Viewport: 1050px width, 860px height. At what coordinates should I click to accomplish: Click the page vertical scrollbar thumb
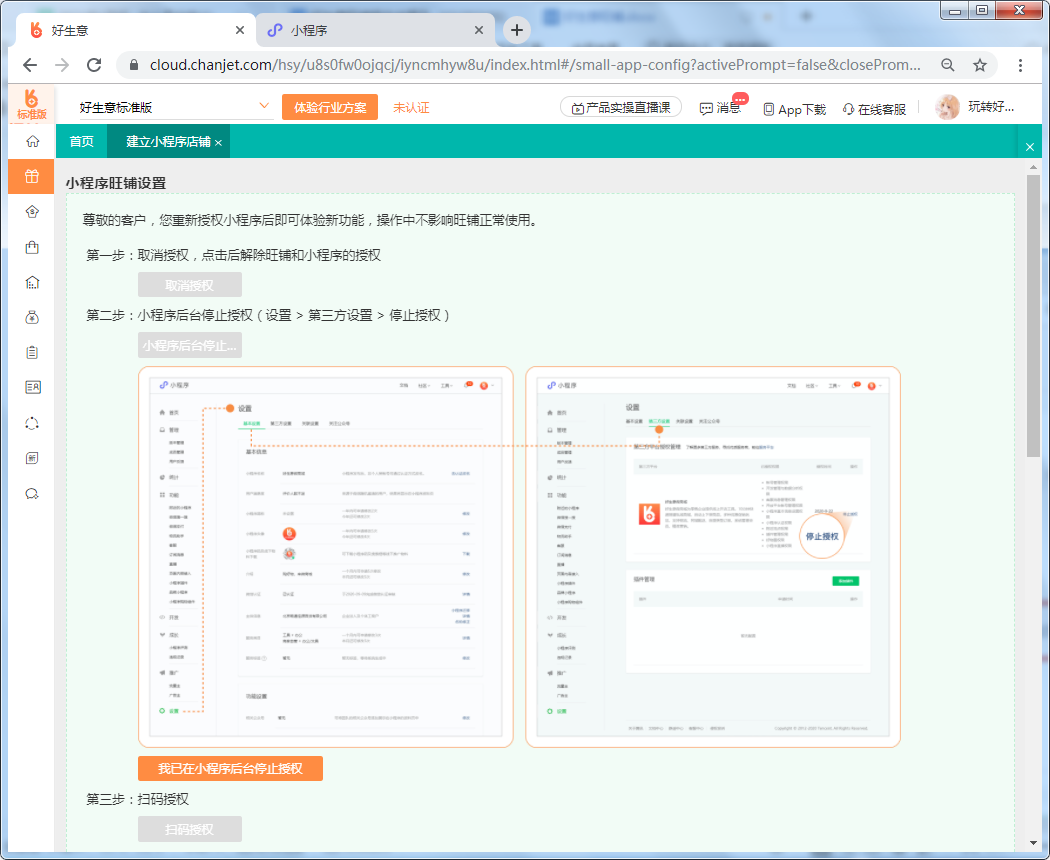pos(1033,315)
